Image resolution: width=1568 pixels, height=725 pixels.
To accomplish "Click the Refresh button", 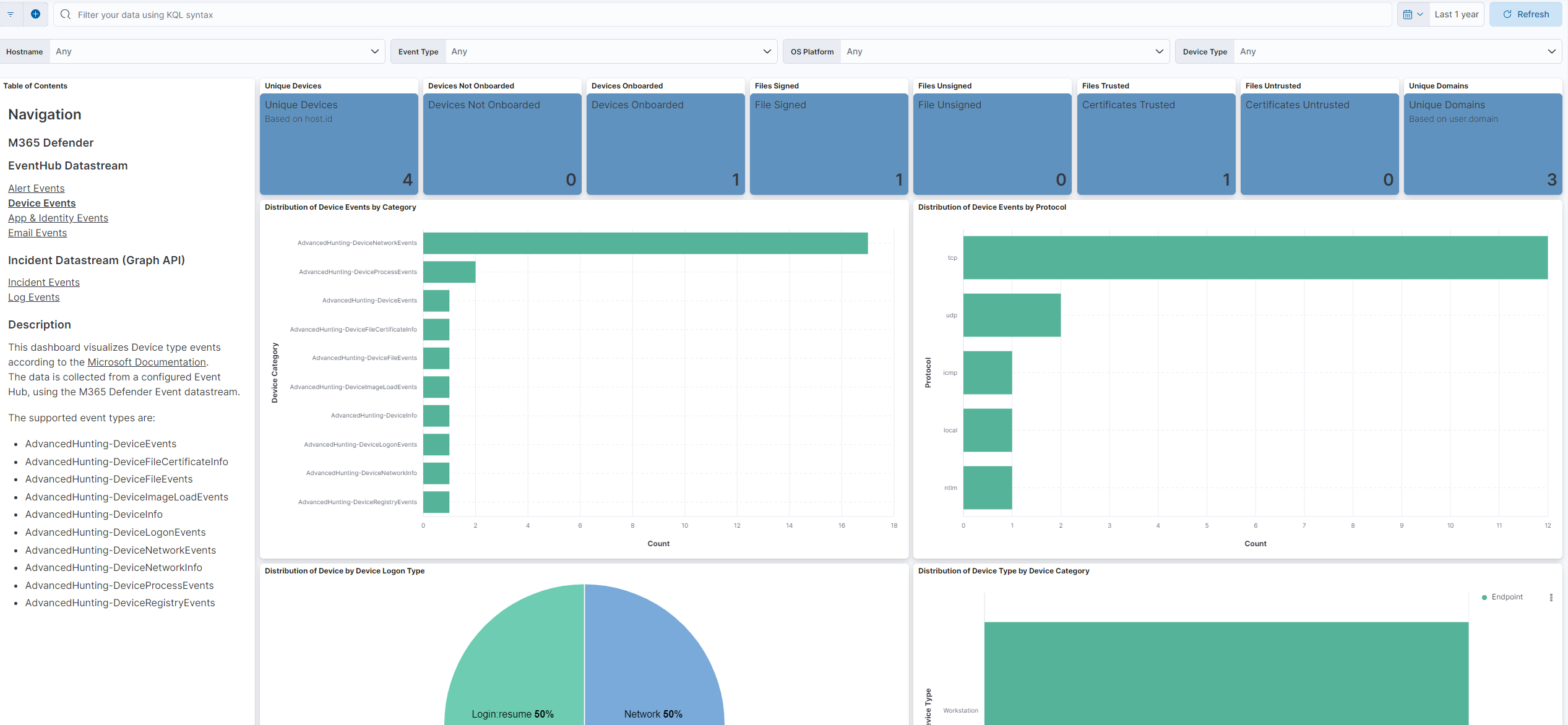I will coord(1525,14).
